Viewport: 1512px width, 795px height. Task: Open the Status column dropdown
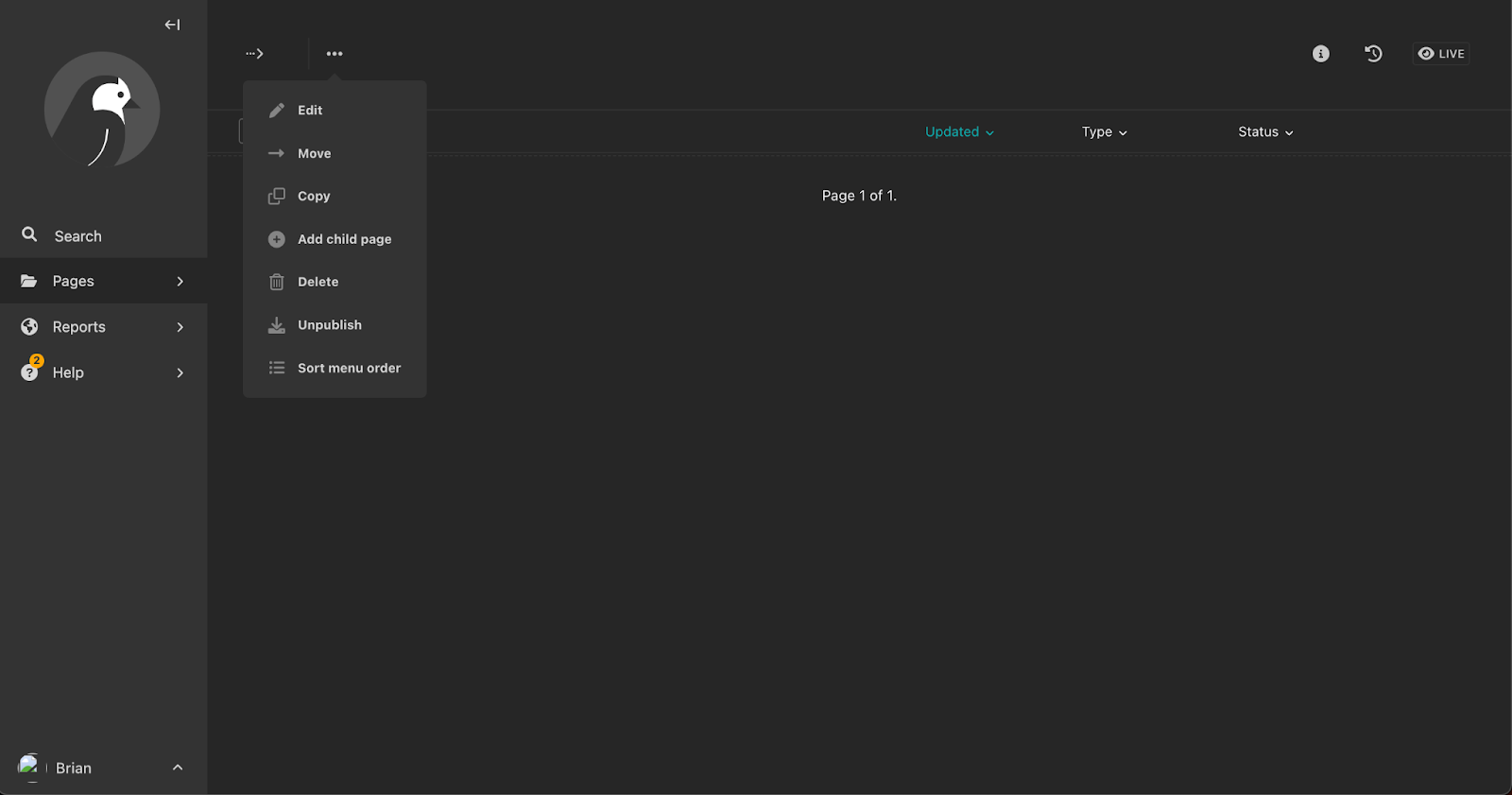(x=1265, y=132)
